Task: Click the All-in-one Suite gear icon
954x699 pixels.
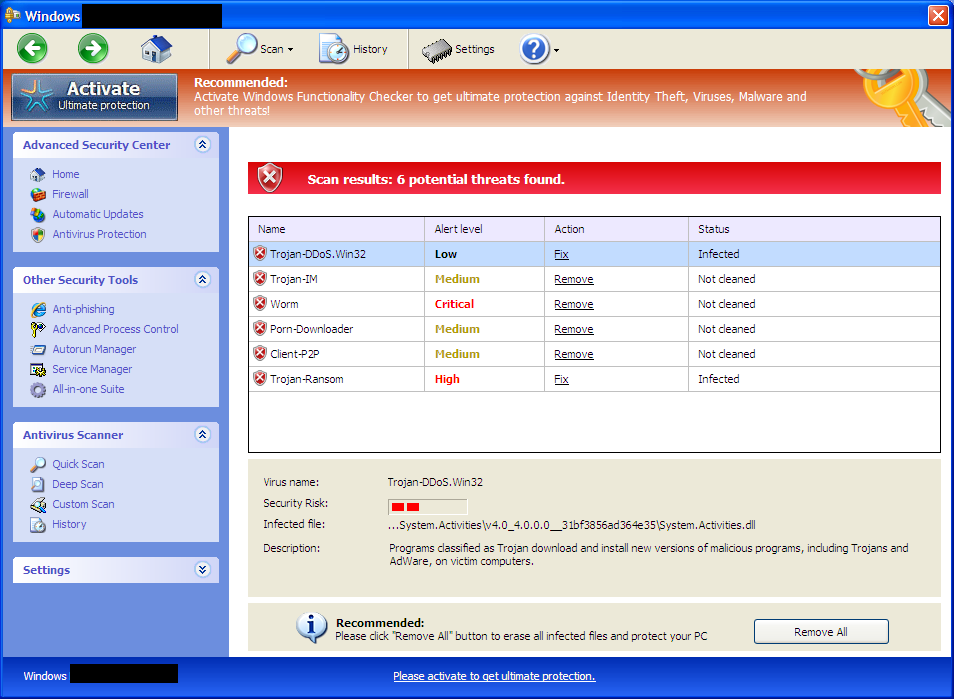Action: 38,389
